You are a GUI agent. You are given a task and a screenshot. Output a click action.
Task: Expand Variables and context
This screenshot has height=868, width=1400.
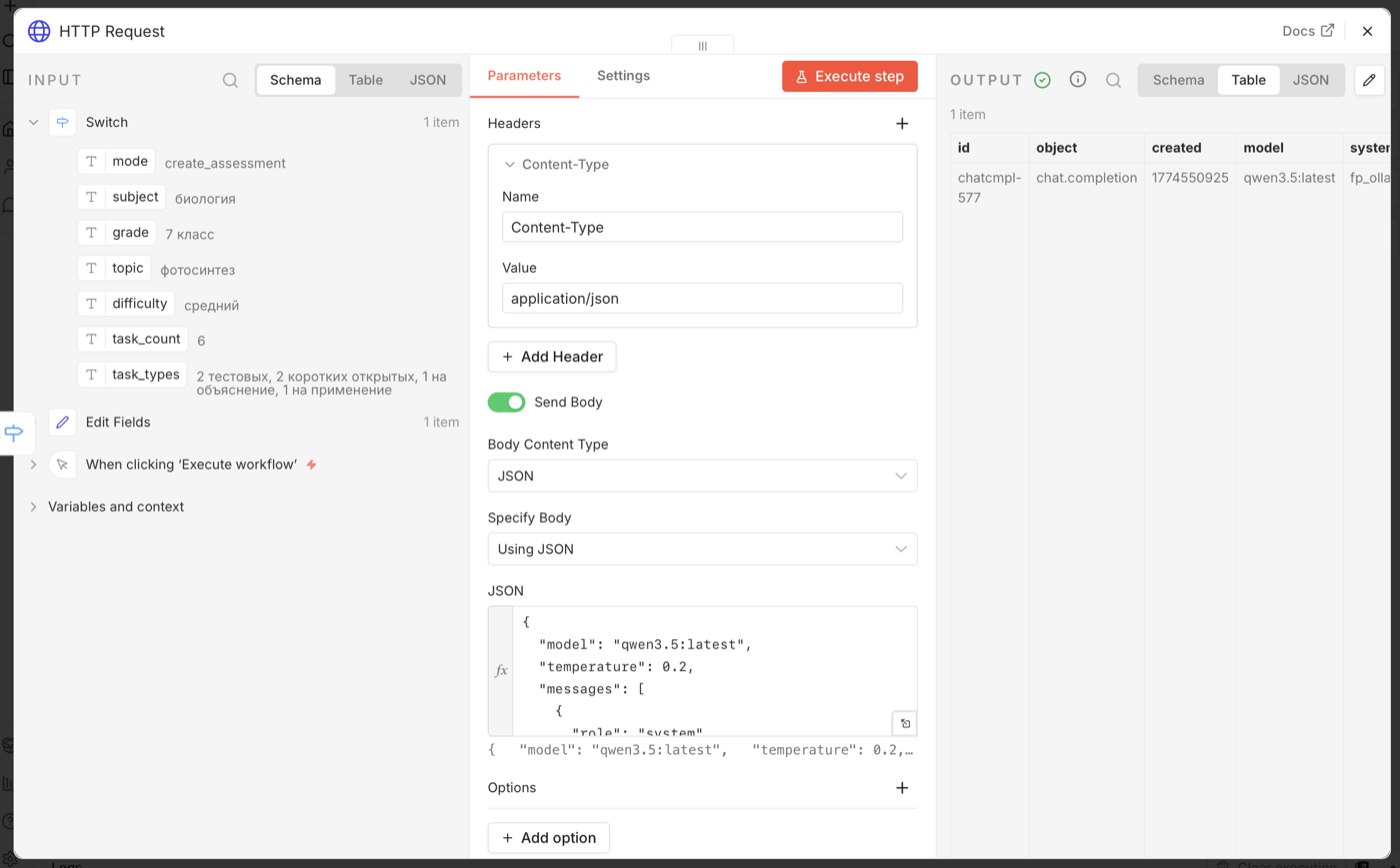33,507
